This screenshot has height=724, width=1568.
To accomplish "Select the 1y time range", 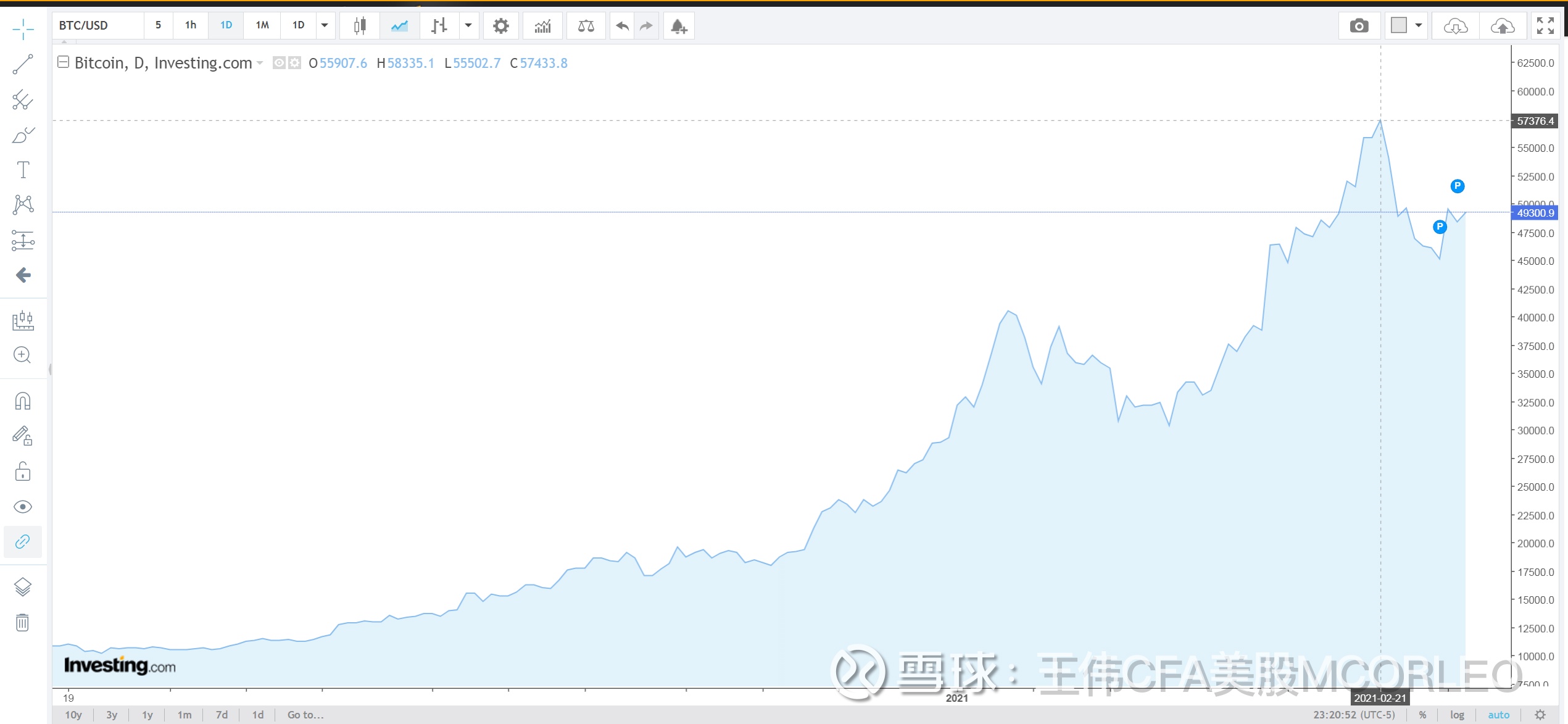I will [x=147, y=715].
